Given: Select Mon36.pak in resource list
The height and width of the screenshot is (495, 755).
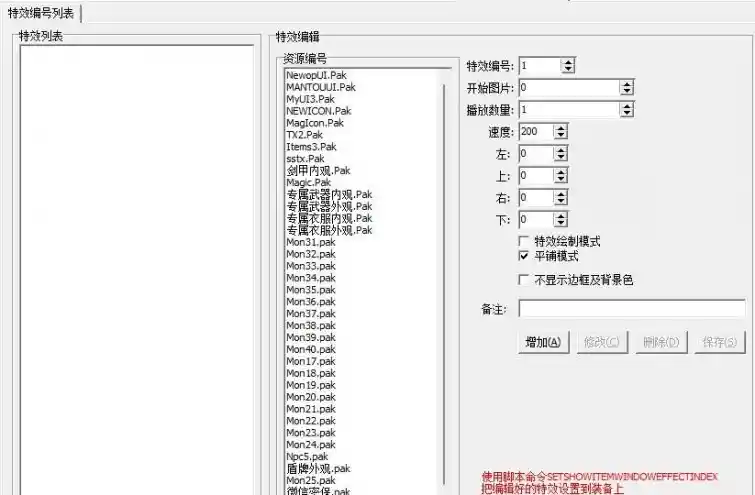Looking at the screenshot, I should click(x=311, y=301).
